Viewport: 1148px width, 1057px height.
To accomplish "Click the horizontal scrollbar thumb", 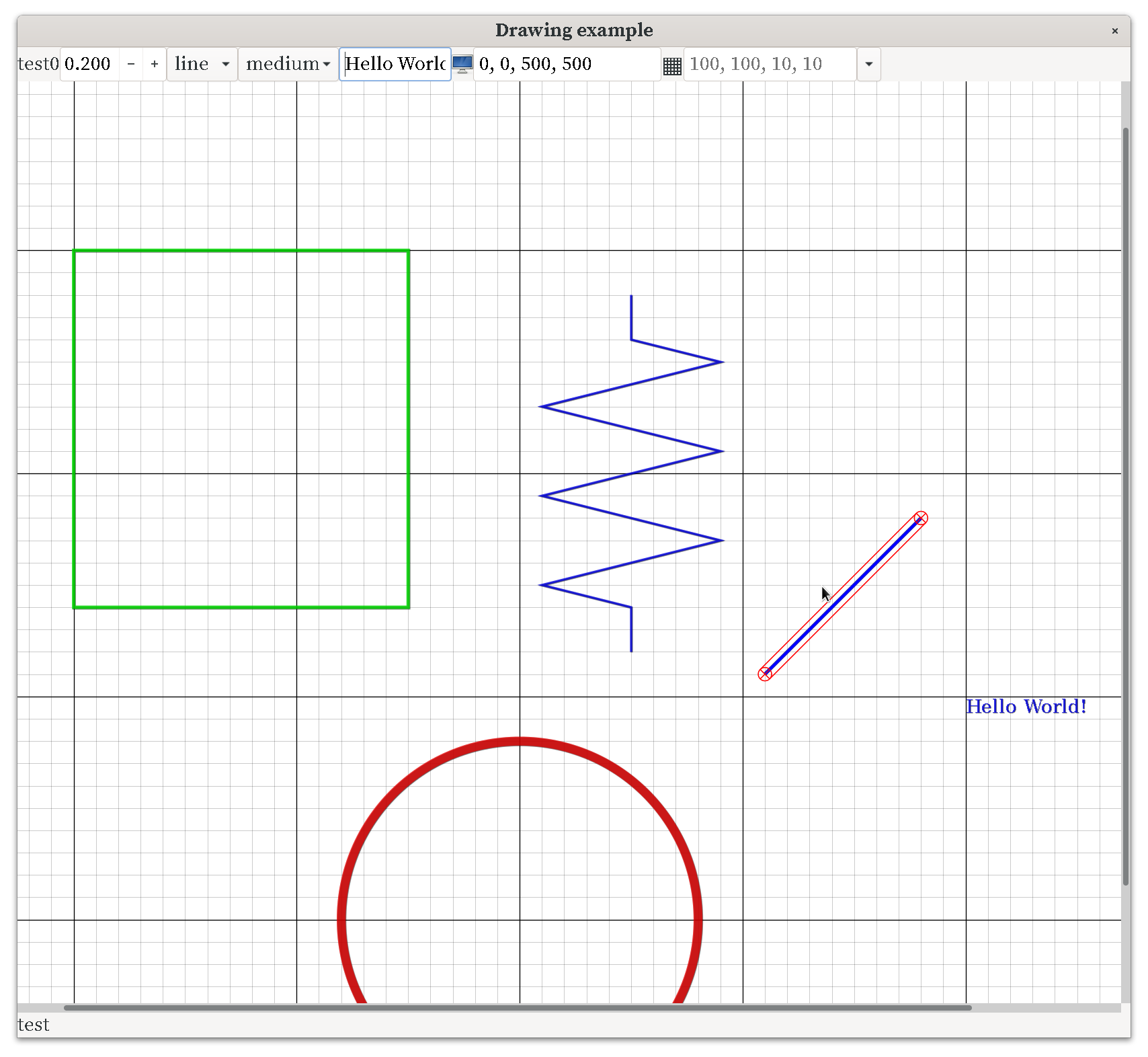I will pos(518,1007).
